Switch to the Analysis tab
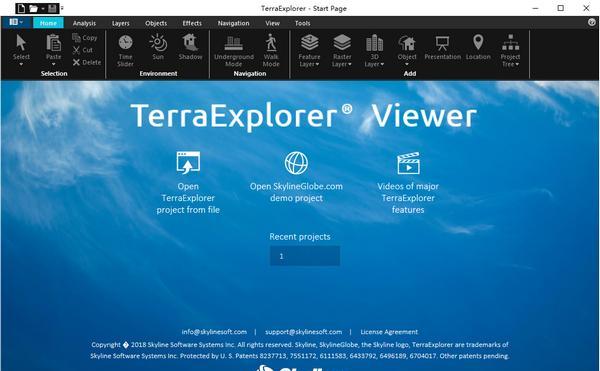 pyautogui.click(x=84, y=23)
